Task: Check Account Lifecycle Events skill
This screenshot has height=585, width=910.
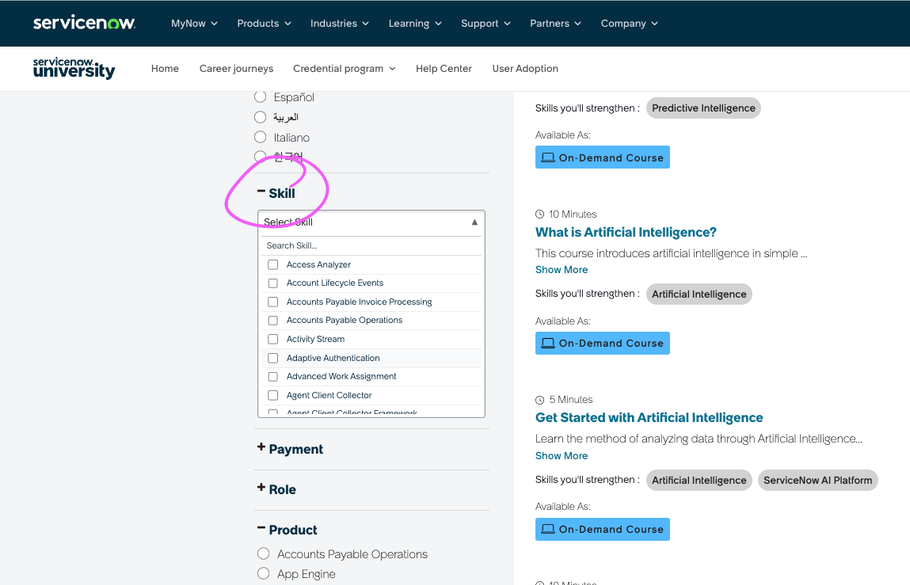Action: [x=273, y=283]
